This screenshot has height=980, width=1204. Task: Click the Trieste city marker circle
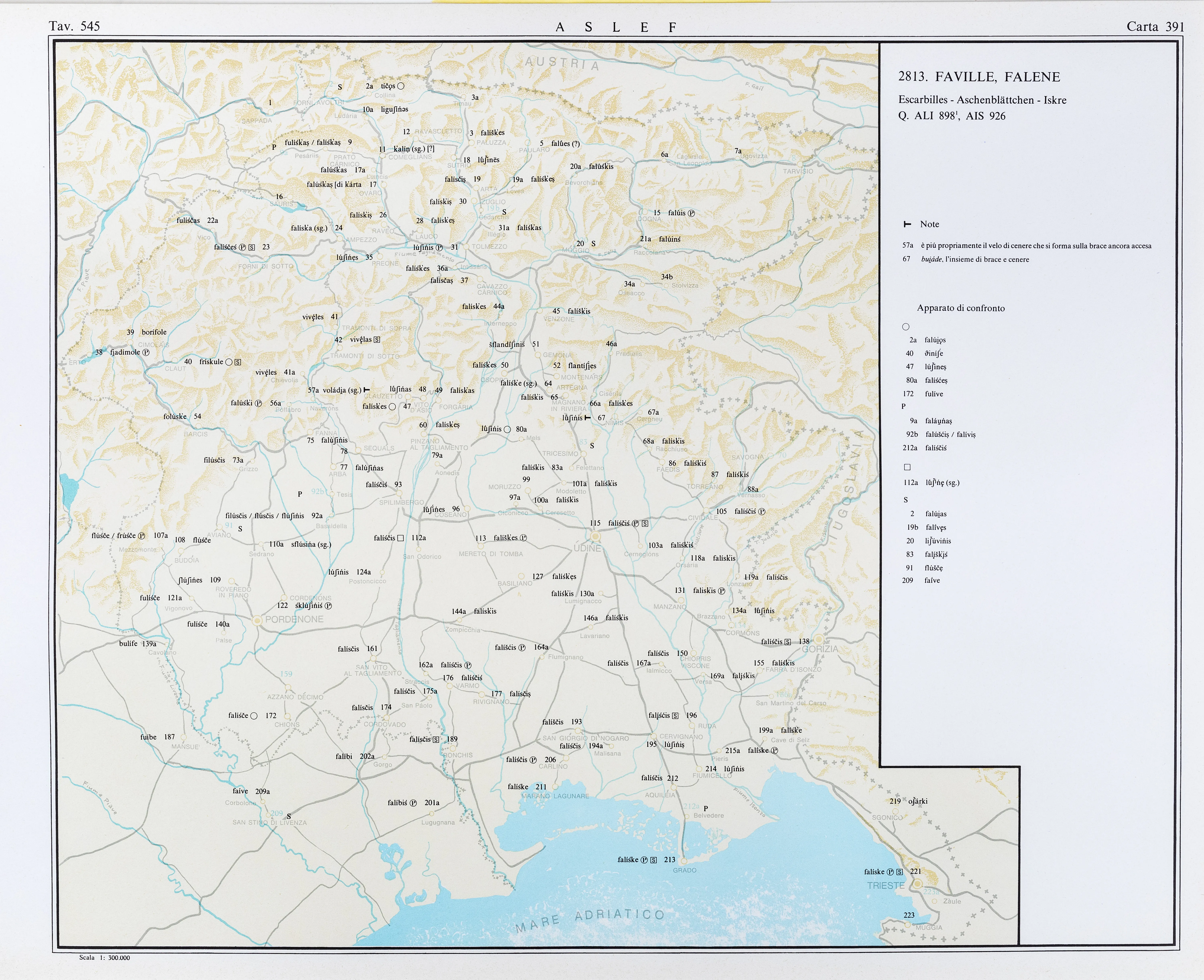[918, 884]
